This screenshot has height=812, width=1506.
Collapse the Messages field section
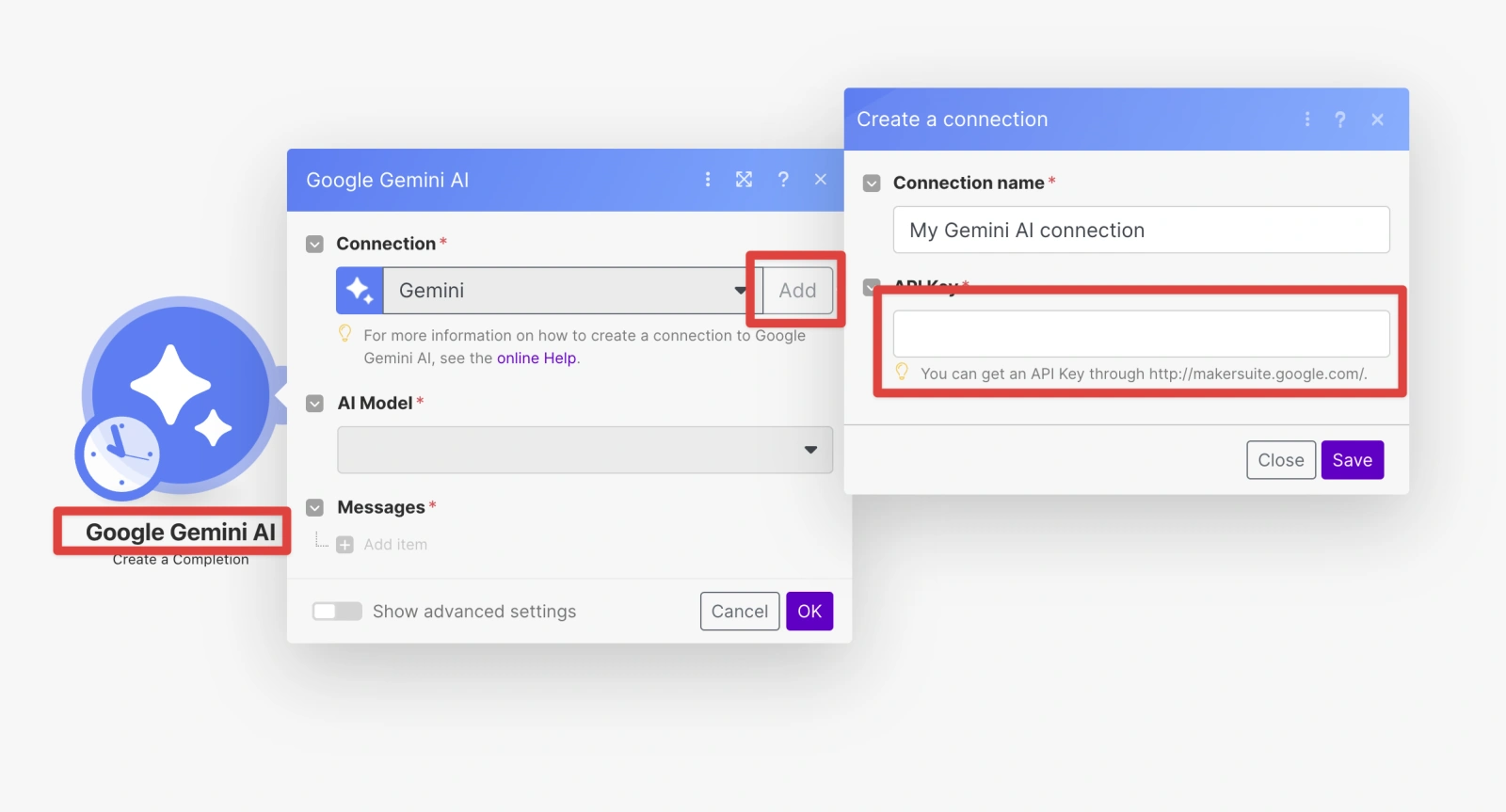tap(315, 508)
